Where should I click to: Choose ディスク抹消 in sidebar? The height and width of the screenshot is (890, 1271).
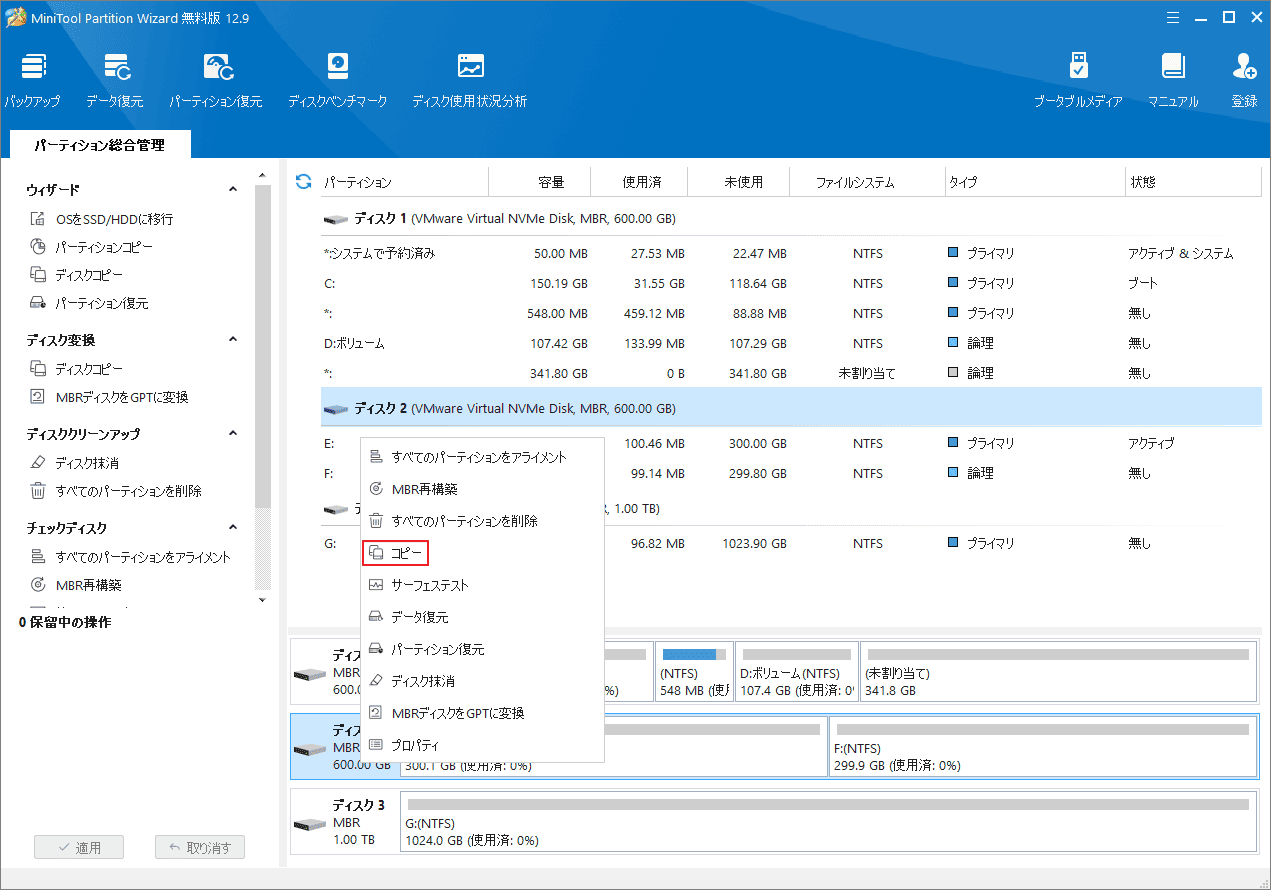pyautogui.click(x=75, y=463)
